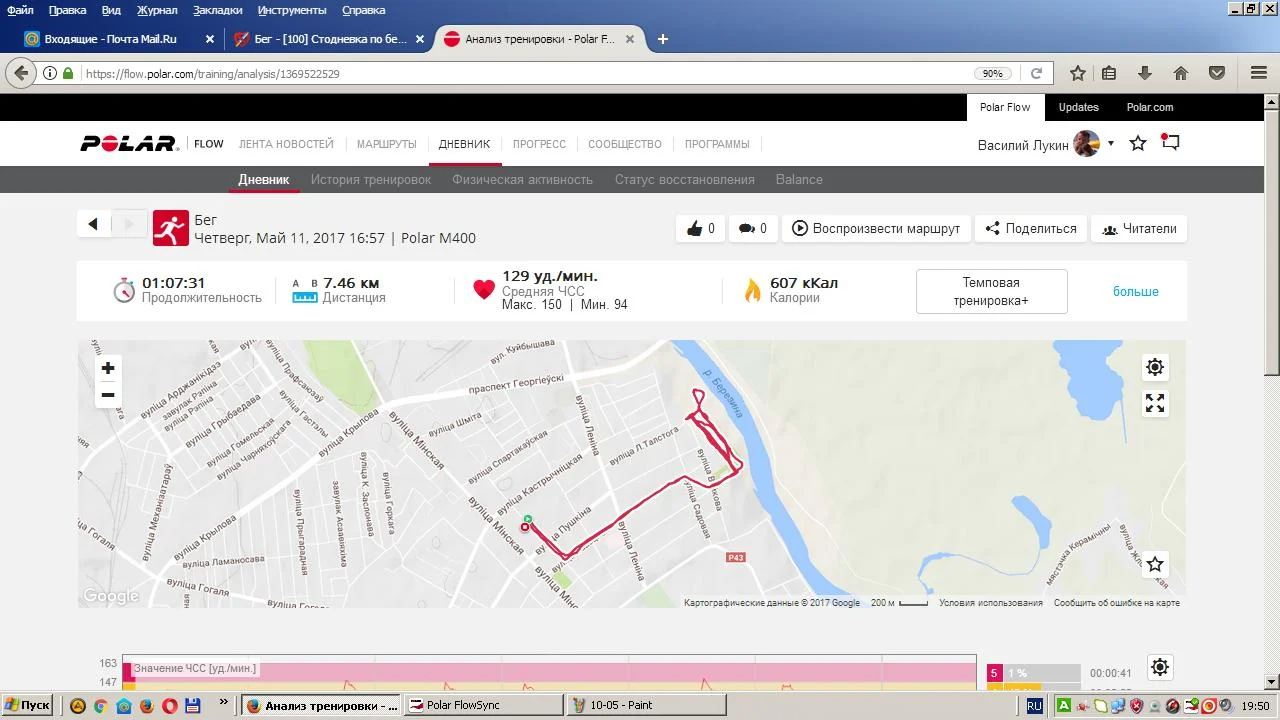Open the Читатели followers button
1280x720 pixels.
tap(1139, 229)
